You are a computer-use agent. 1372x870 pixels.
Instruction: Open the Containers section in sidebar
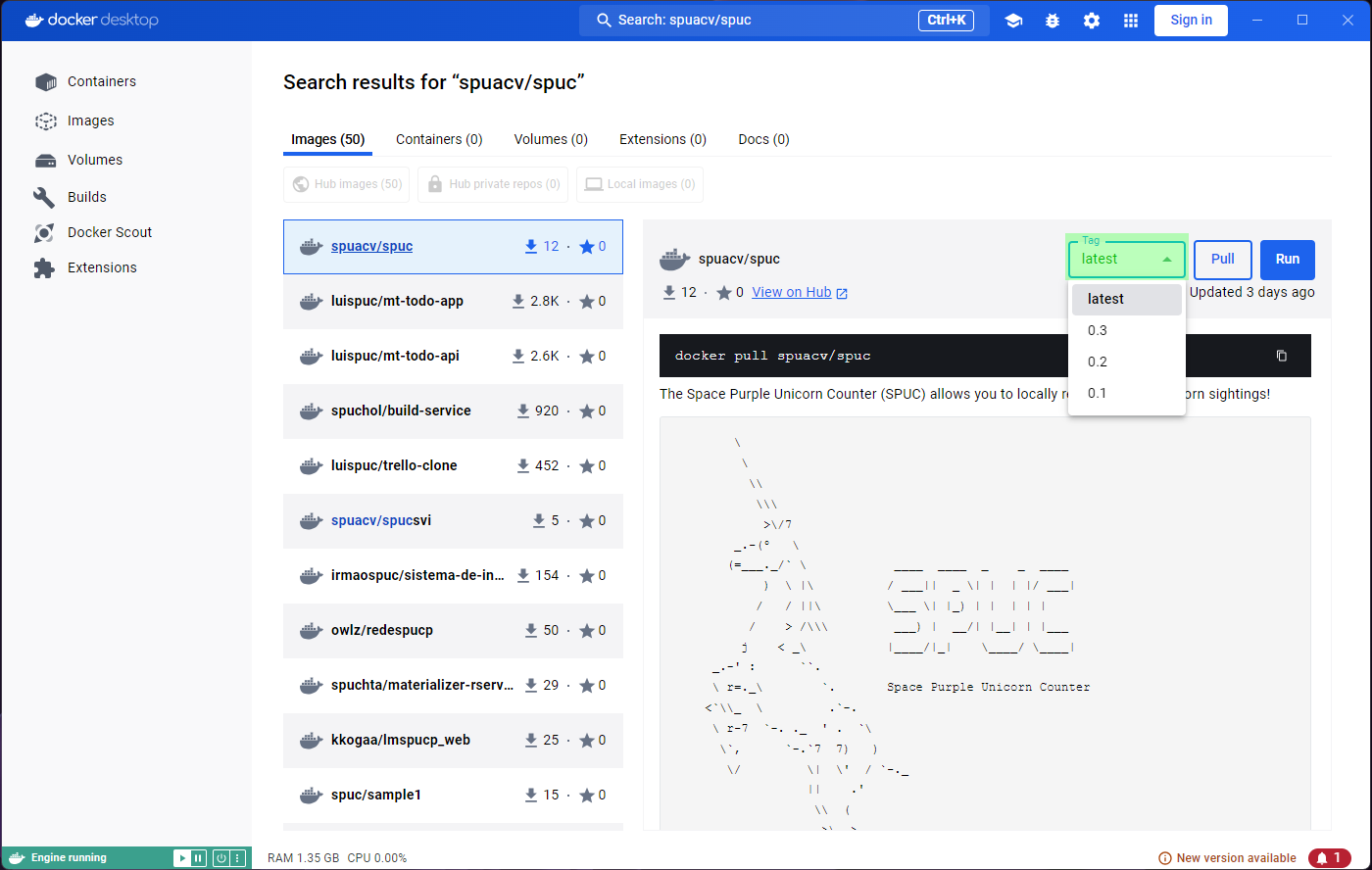(x=86, y=81)
